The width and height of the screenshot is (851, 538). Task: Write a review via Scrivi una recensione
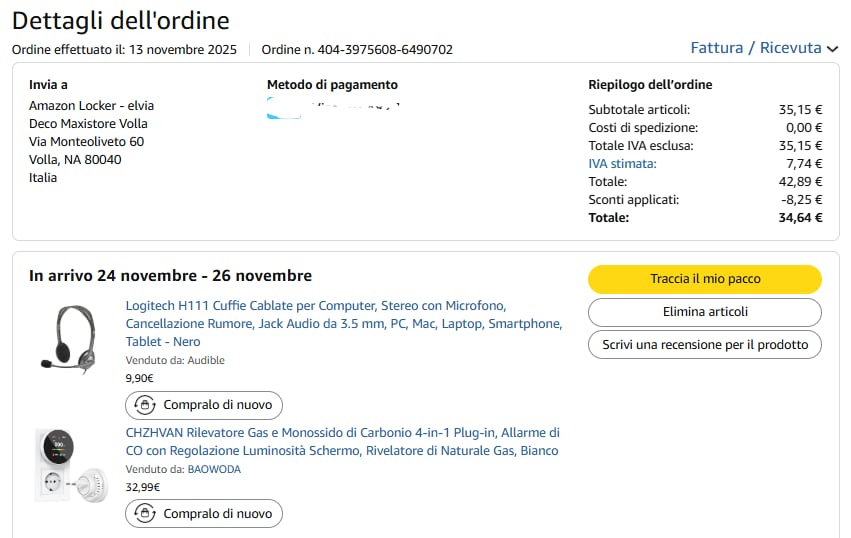tap(704, 345)
